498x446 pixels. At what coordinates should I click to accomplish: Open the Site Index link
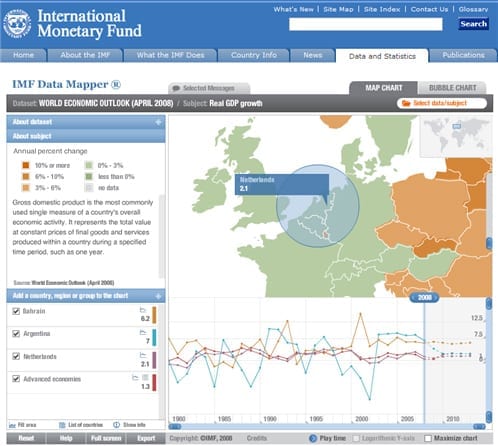point(382,9)
